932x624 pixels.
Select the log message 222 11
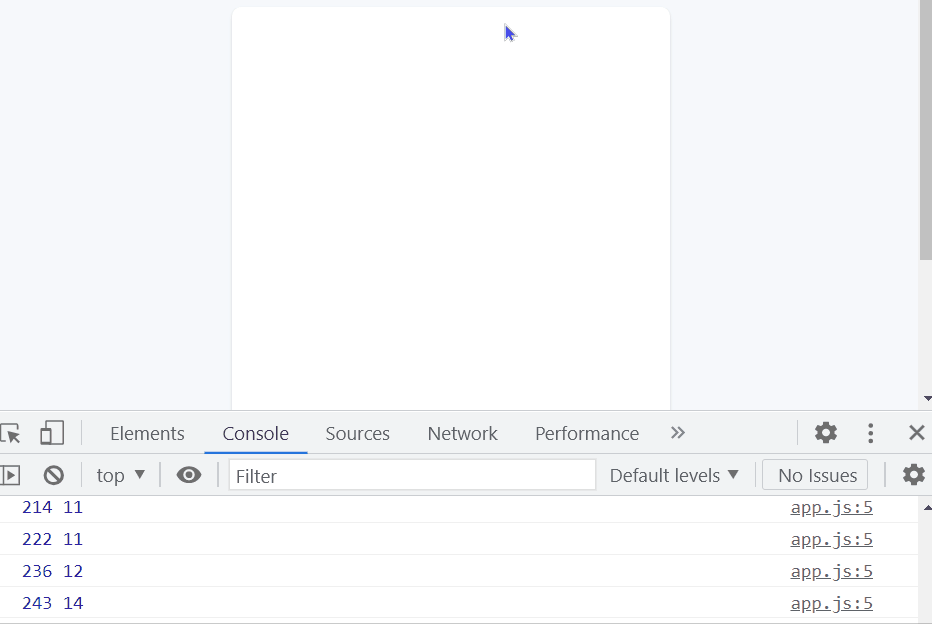tap(52, 540)
